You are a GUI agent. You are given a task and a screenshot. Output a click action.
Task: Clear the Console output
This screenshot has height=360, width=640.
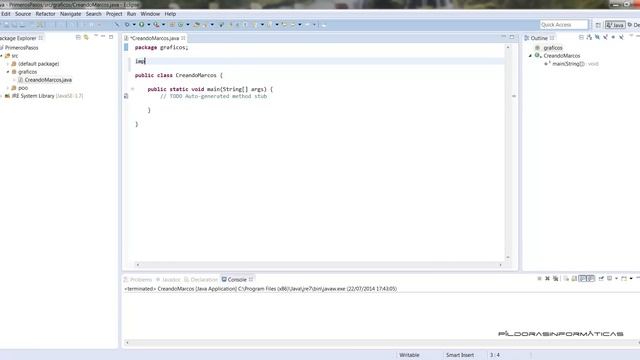point(566,278)
